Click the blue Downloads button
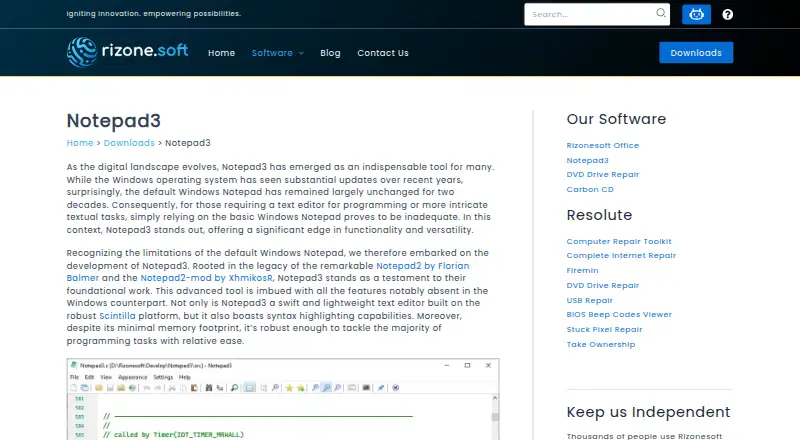Image resolution: width=800 pixels, height=440 pixels. [696, 53]
